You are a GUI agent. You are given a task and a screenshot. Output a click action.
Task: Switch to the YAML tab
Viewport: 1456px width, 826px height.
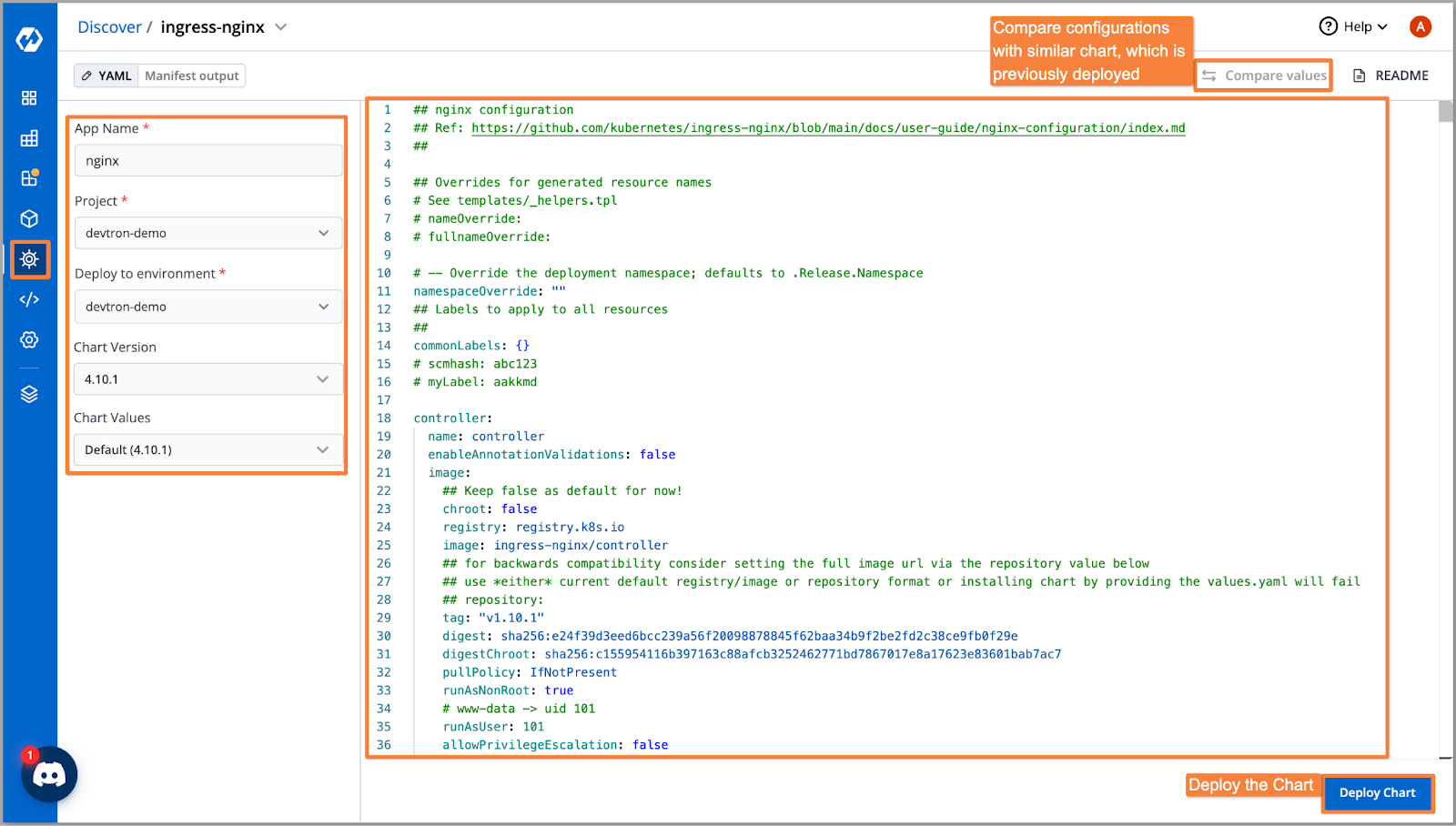tap(106, 76)
